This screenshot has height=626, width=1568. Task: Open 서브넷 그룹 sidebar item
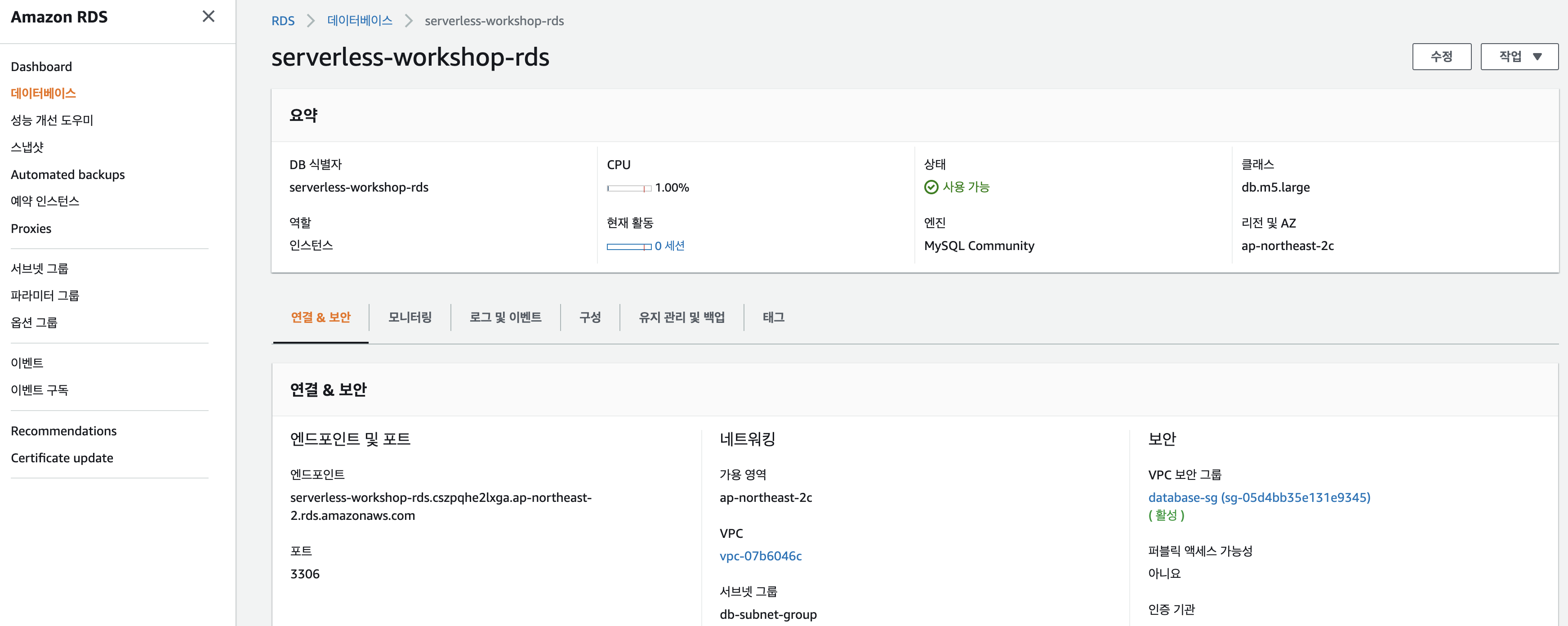pyautogui.click(x=40, y=268)
